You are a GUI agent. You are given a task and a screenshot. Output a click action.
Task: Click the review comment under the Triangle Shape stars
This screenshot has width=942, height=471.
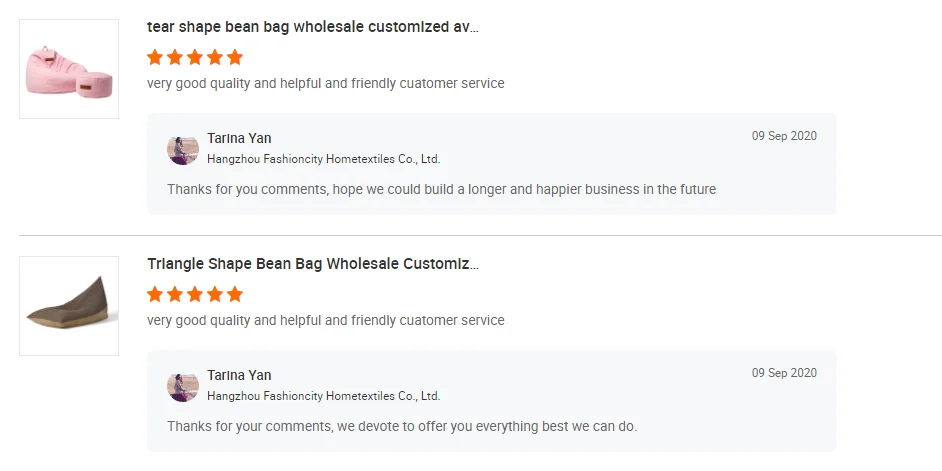point(325,321)
